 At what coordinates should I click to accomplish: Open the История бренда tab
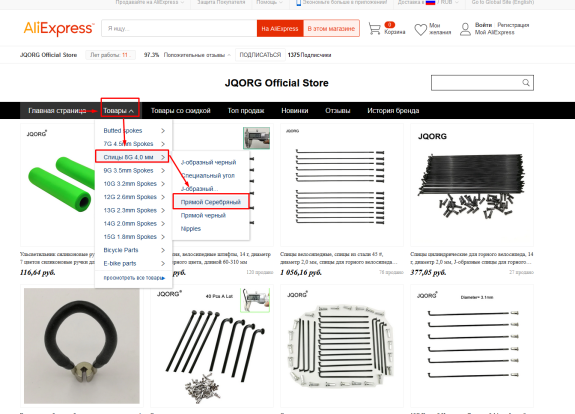(393, 111)
